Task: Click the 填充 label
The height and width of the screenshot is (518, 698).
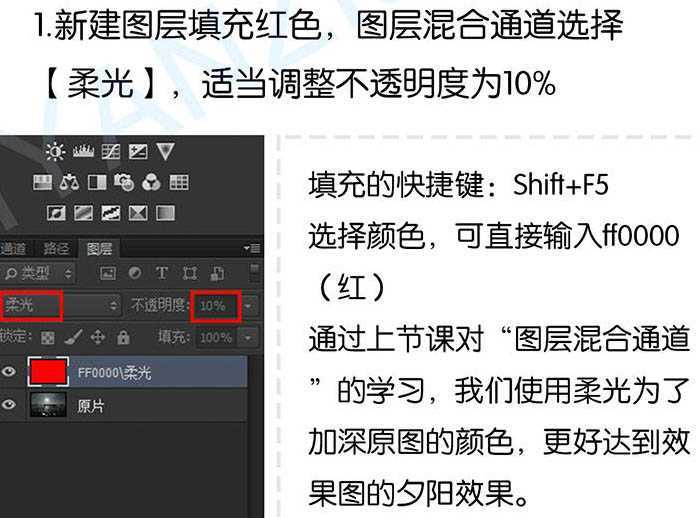Action: (174, 337)
